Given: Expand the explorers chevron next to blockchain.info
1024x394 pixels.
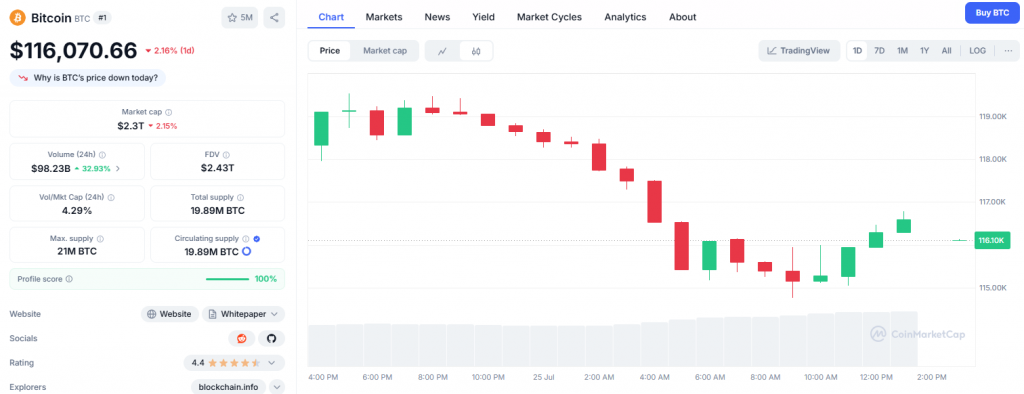Looking at the screenshot, I should point(276,387).
